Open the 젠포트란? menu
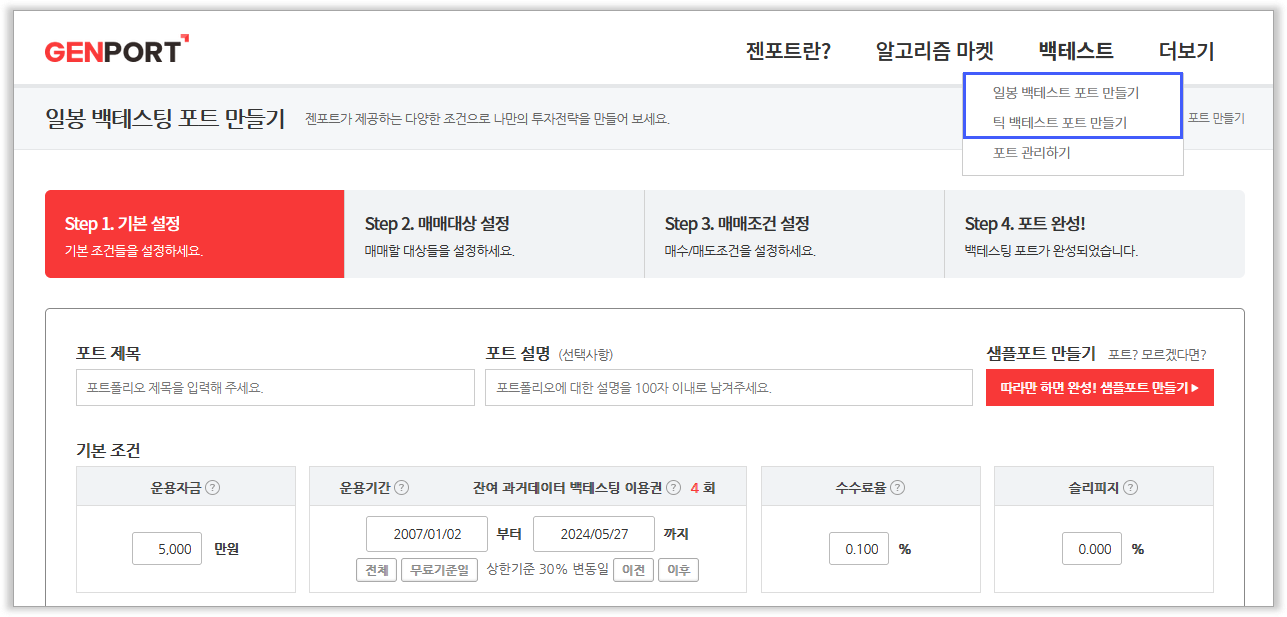 [788, 51]
